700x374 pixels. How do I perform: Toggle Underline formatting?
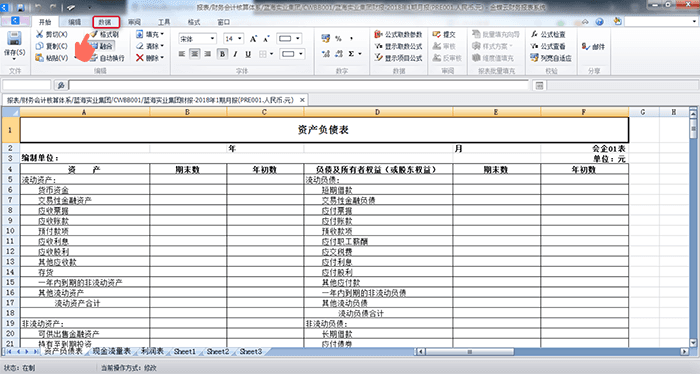click(248, 54)
